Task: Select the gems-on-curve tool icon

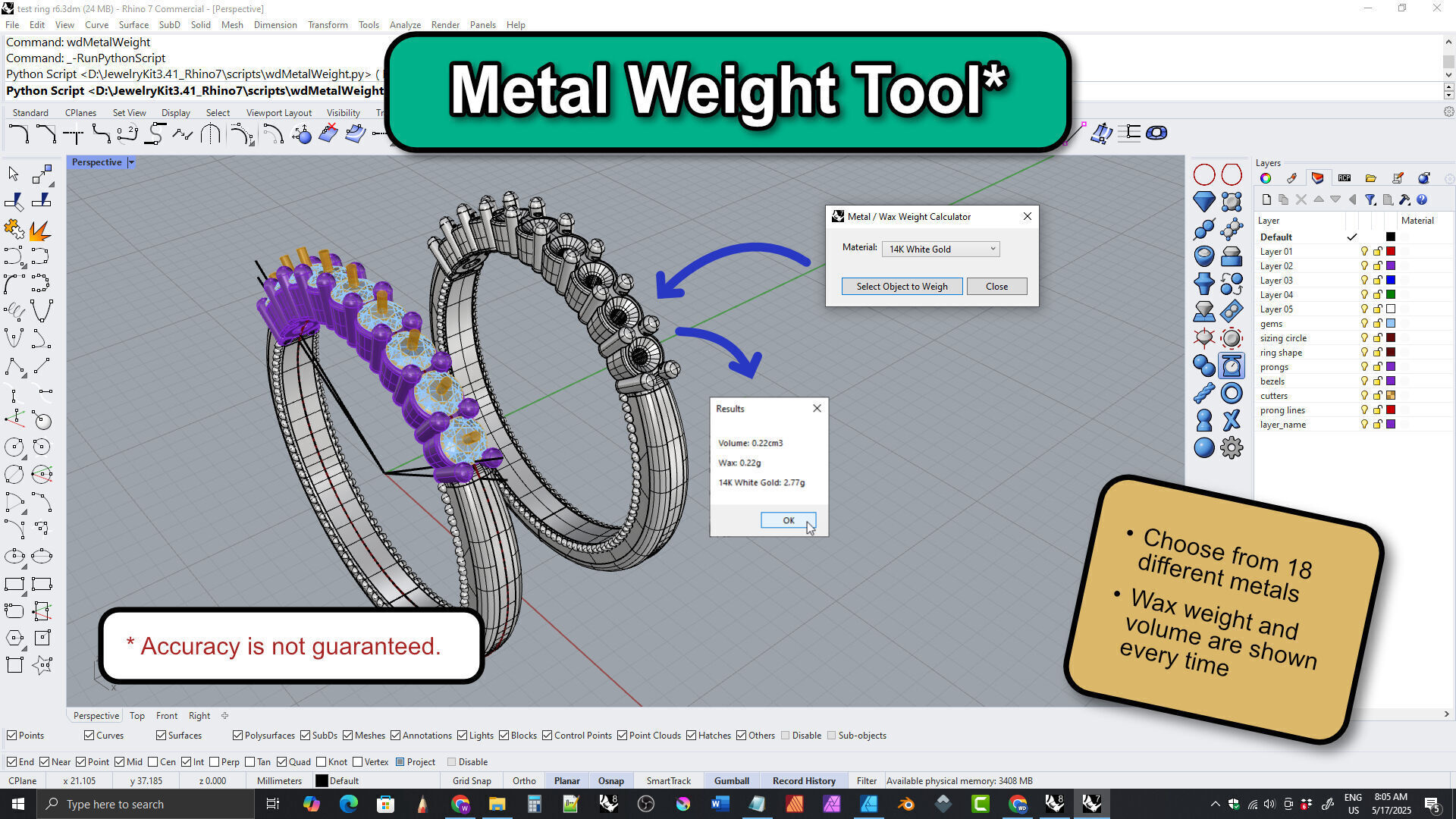Action: (x=1232, y=229)
